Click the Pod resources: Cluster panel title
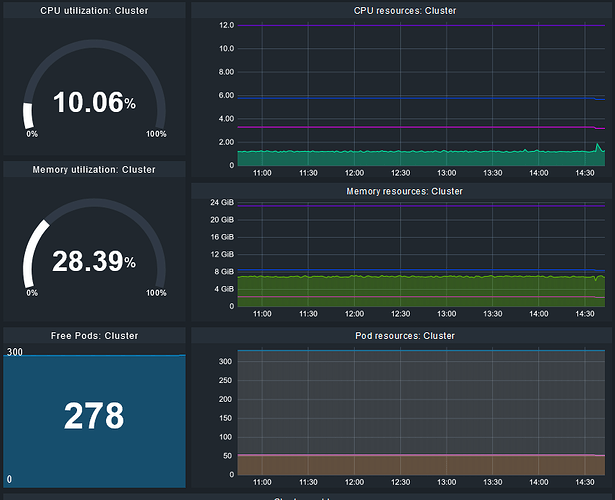 pos(405,335)
